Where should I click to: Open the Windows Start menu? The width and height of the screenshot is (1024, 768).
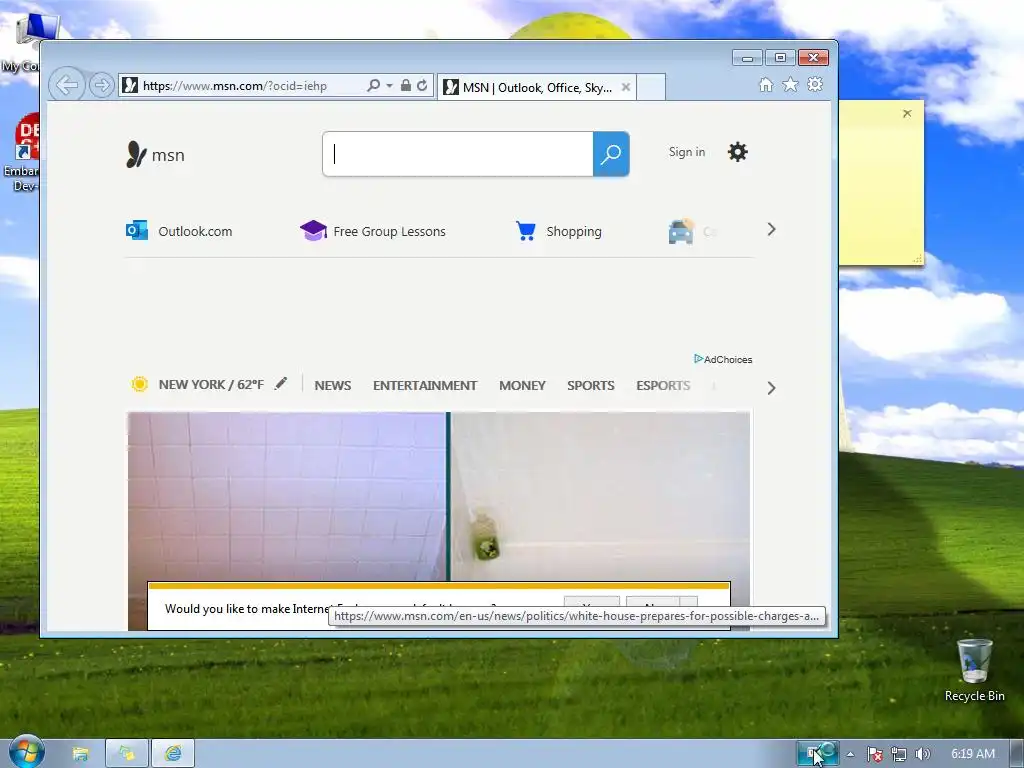click(x=26, y=752)
